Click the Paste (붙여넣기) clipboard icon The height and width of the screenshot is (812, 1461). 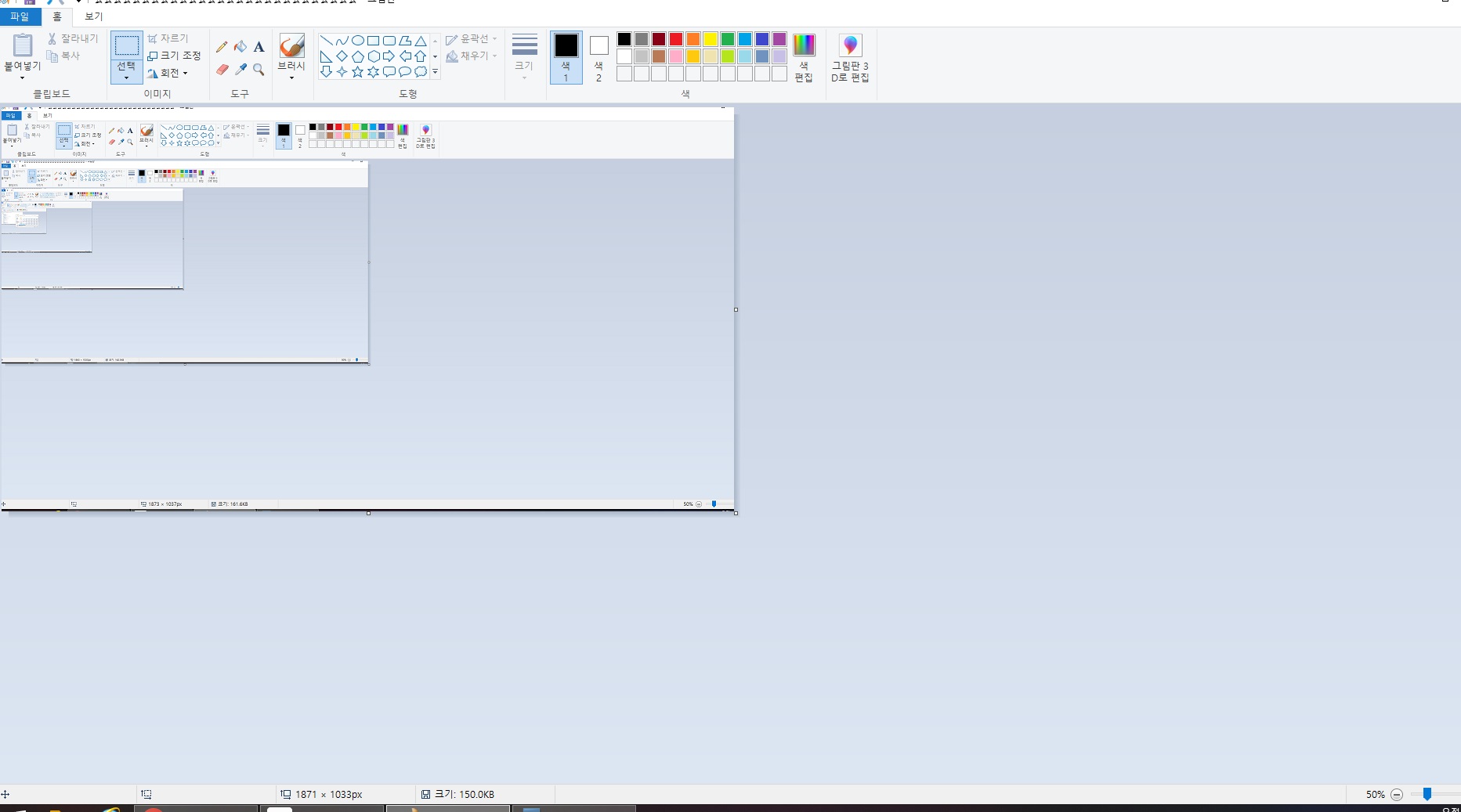[x=23, y=45]
